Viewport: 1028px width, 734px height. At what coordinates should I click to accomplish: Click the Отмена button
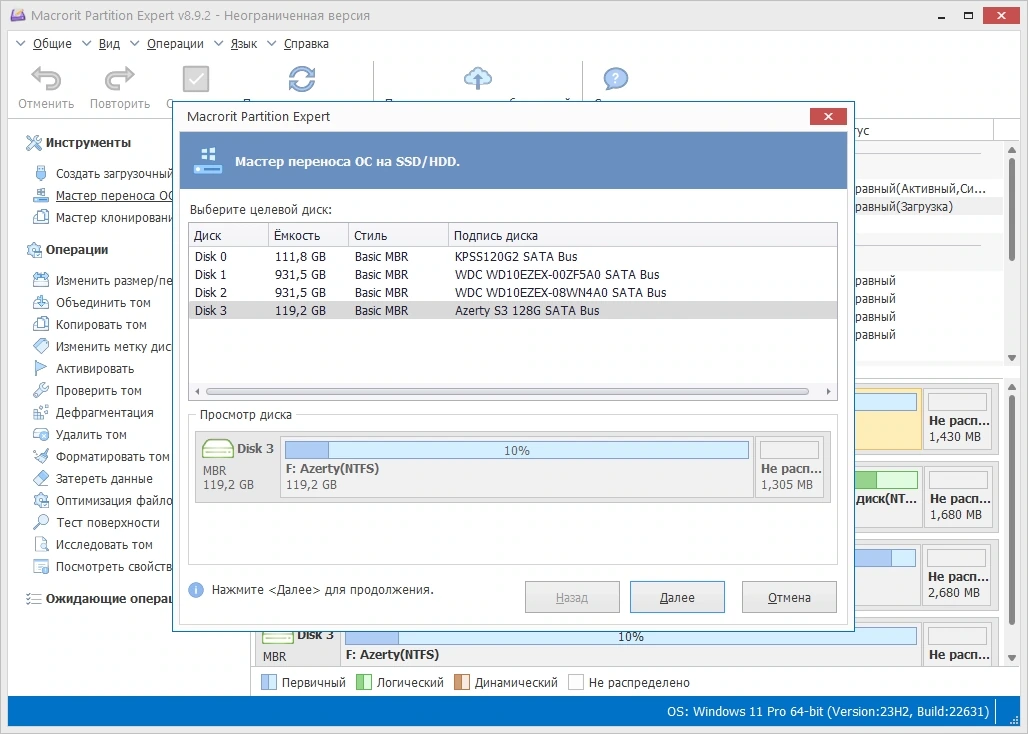(x=789, y=597)
